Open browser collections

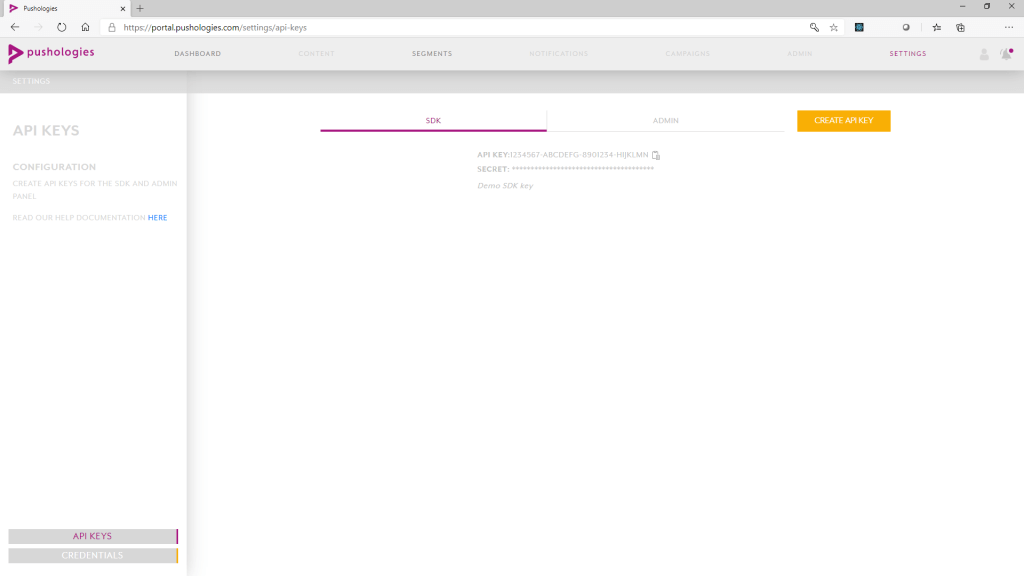(960, 27)
